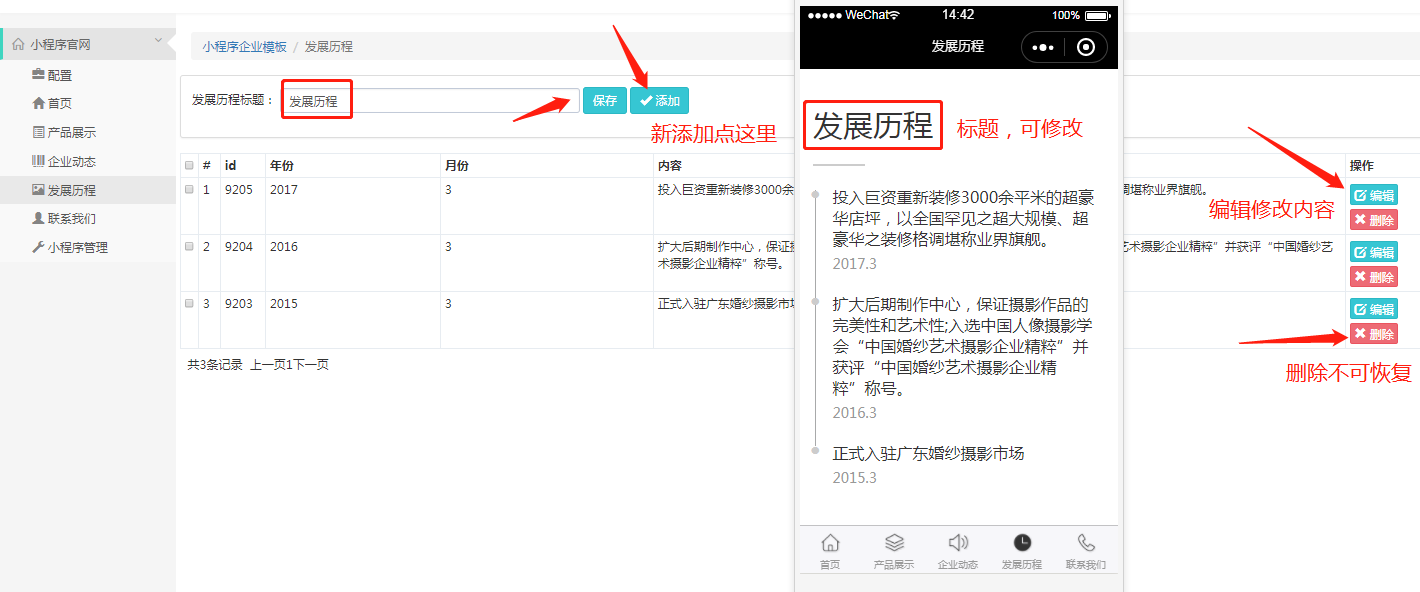The image size is (1420, 592).
Task: Click the home icon in phone tab bar
Action: coord(830,543)
